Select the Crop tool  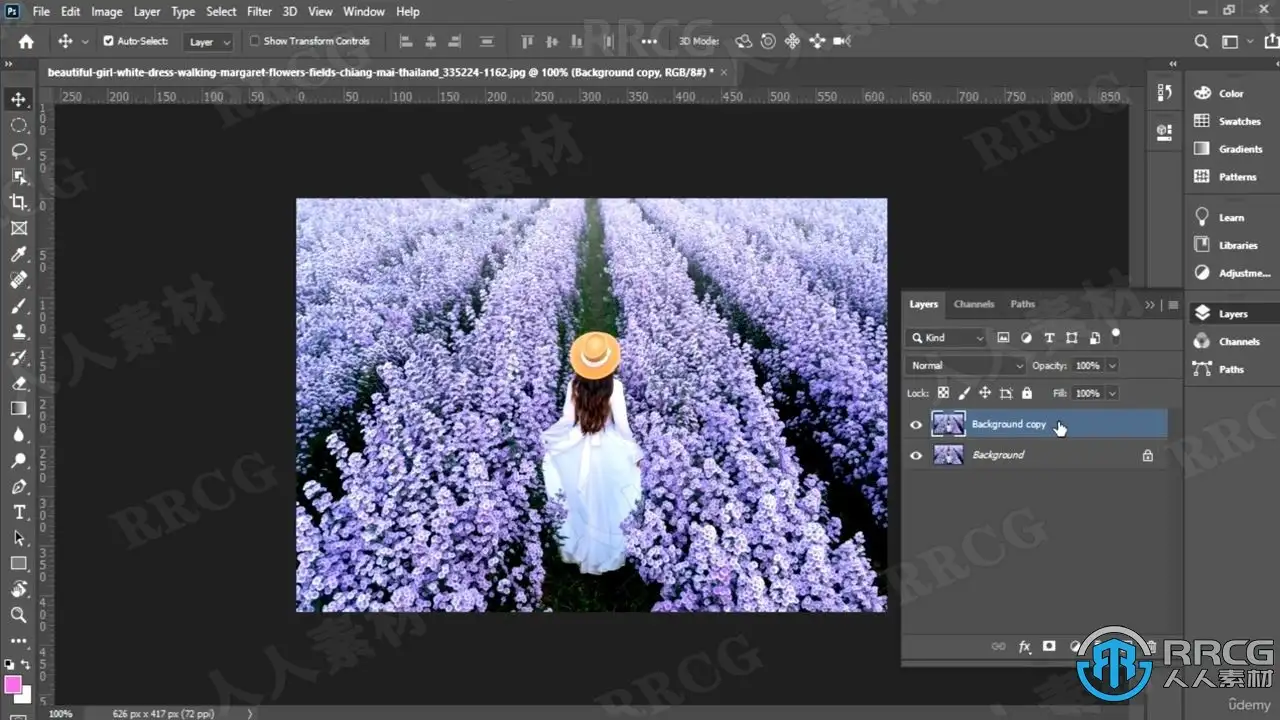19,202
